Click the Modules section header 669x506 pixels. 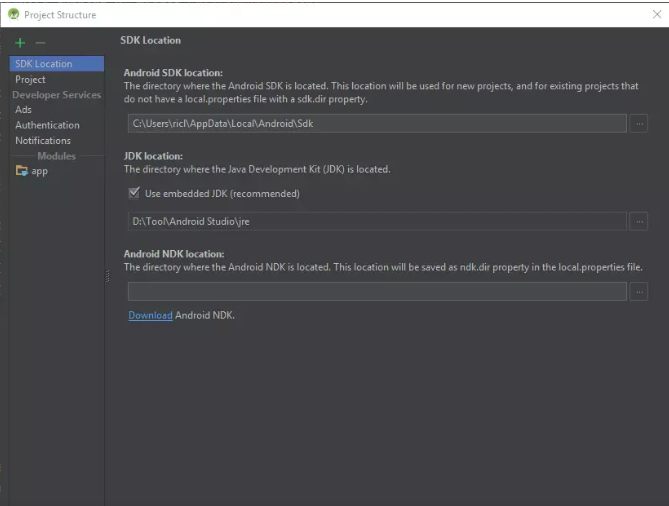[56, 156]
